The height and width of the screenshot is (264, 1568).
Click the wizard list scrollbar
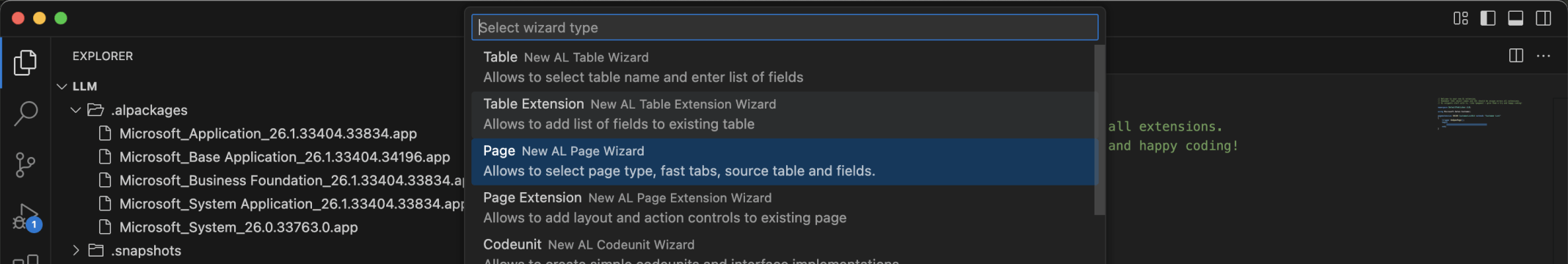click(x=1100, y=130)
